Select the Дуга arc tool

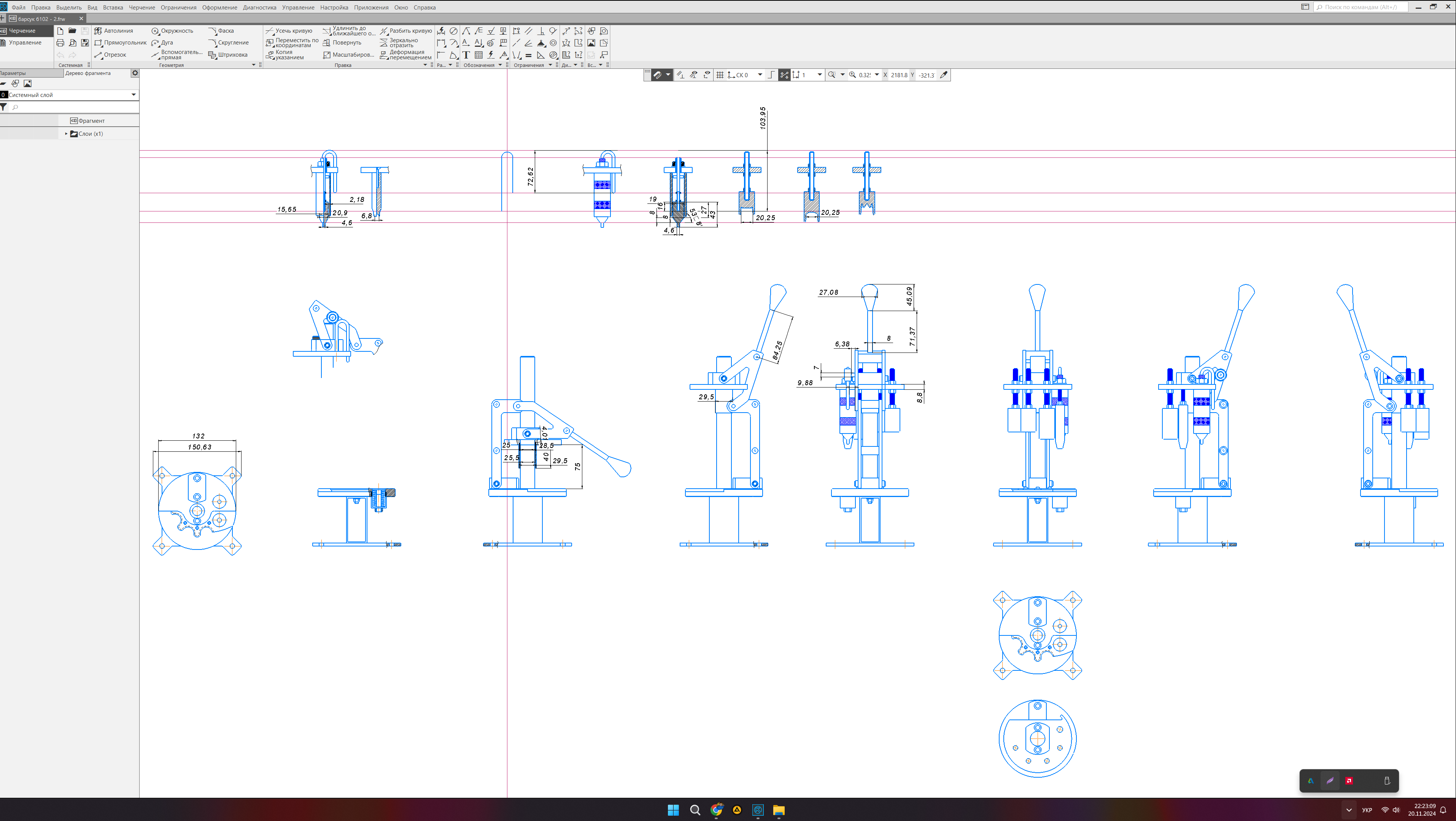[162, 42]
